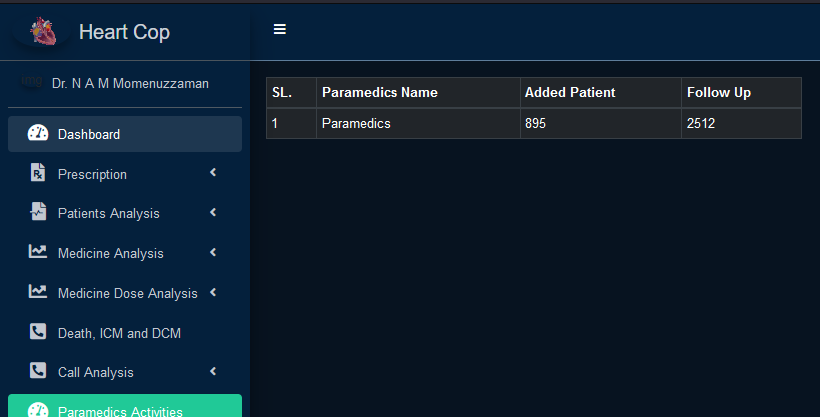820x417 pixels.
Task: Click Dr. N A M Momenuzzaman profile name
Action: click(130, 84)
